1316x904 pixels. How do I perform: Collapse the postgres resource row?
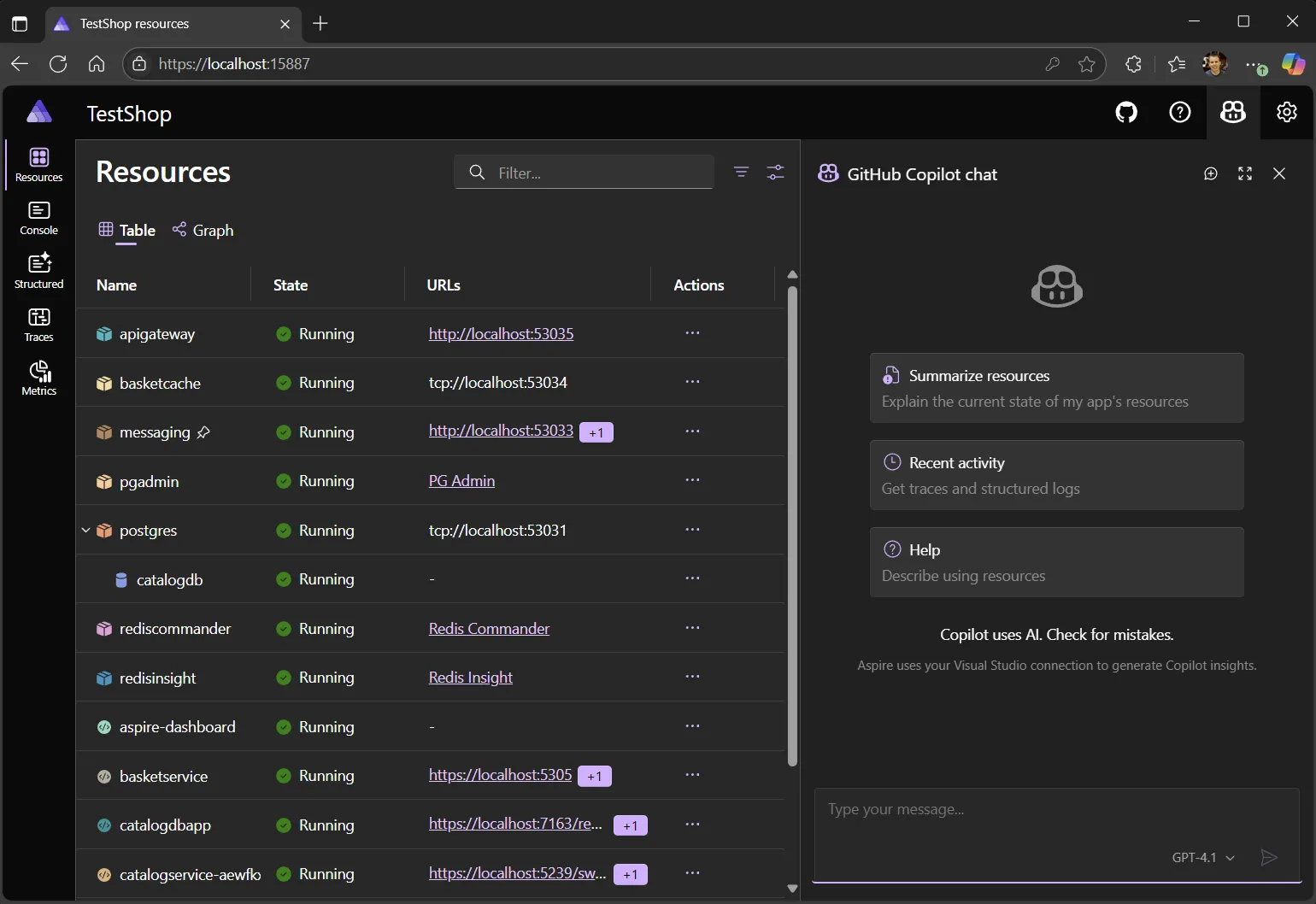(85, 530)
